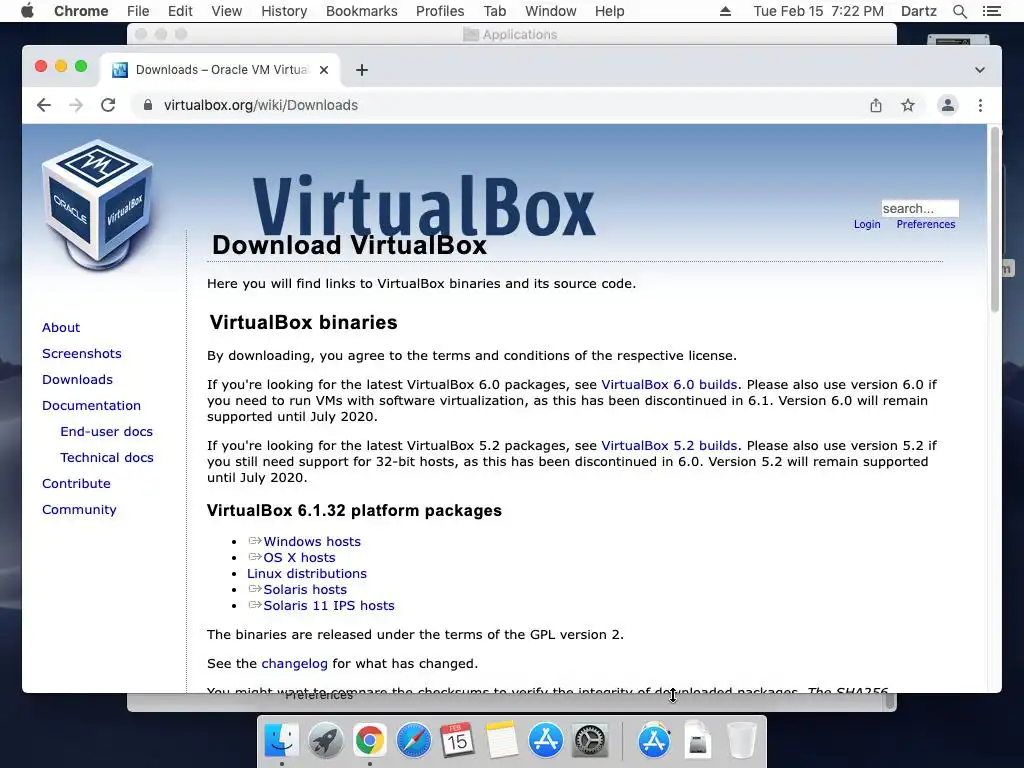The height and width of the screenshot is (768, 1024).
Task: Open System Preferences from the Dock
Action: 590,740
